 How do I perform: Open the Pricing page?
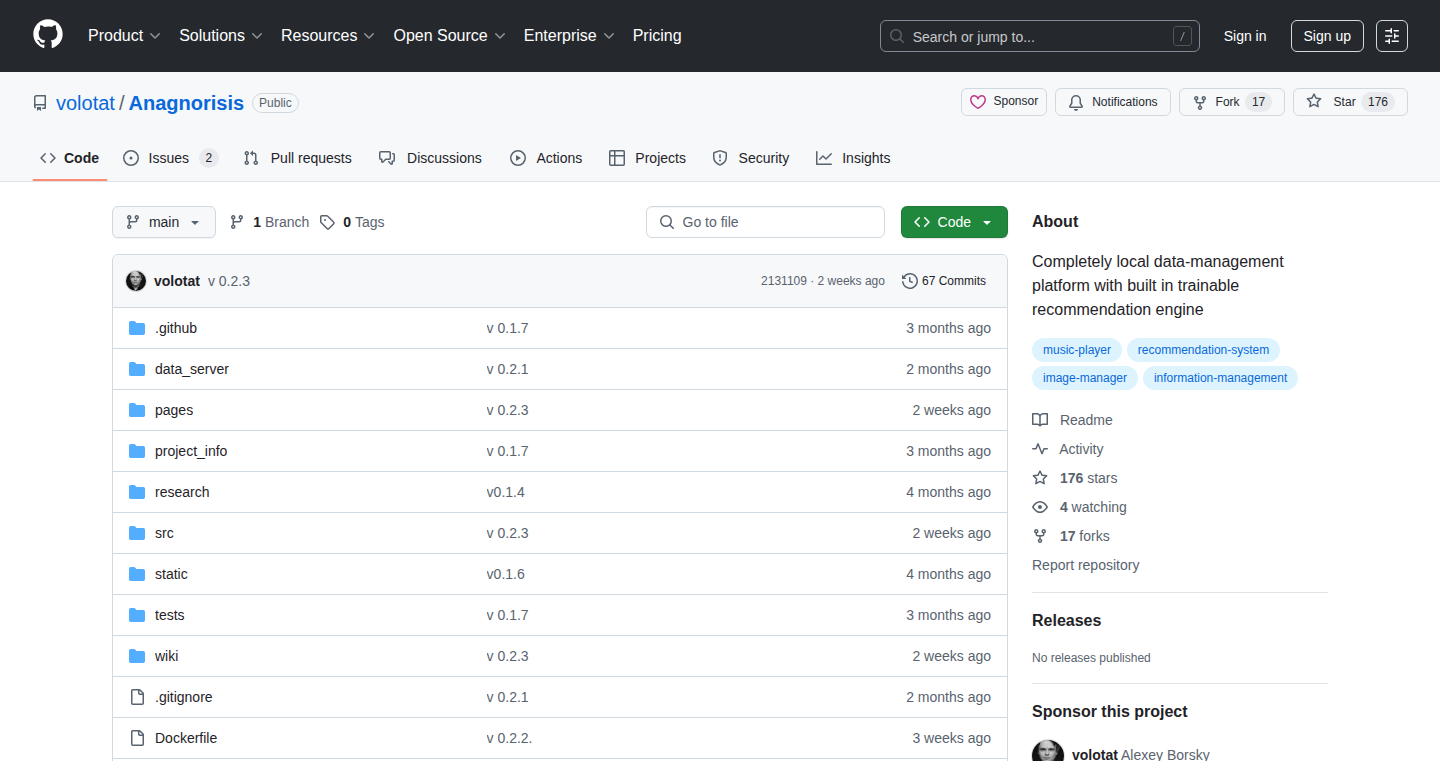(x=657, y=36)
